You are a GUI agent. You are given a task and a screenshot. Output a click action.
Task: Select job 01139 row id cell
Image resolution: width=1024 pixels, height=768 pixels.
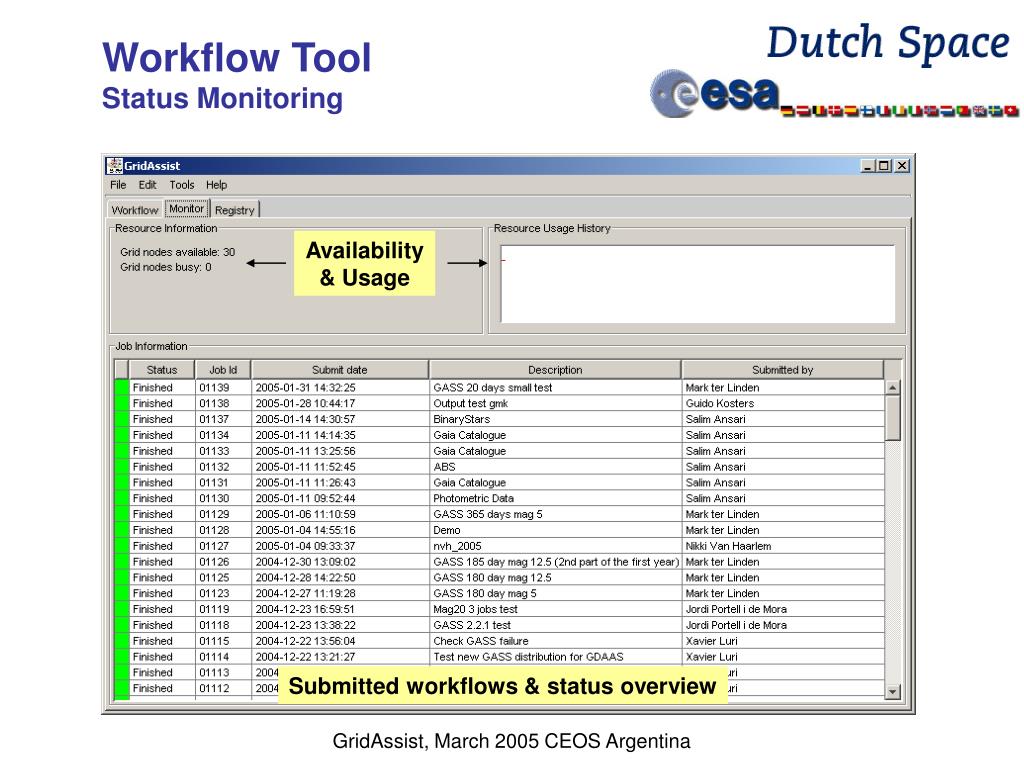[x=223, y=387]
